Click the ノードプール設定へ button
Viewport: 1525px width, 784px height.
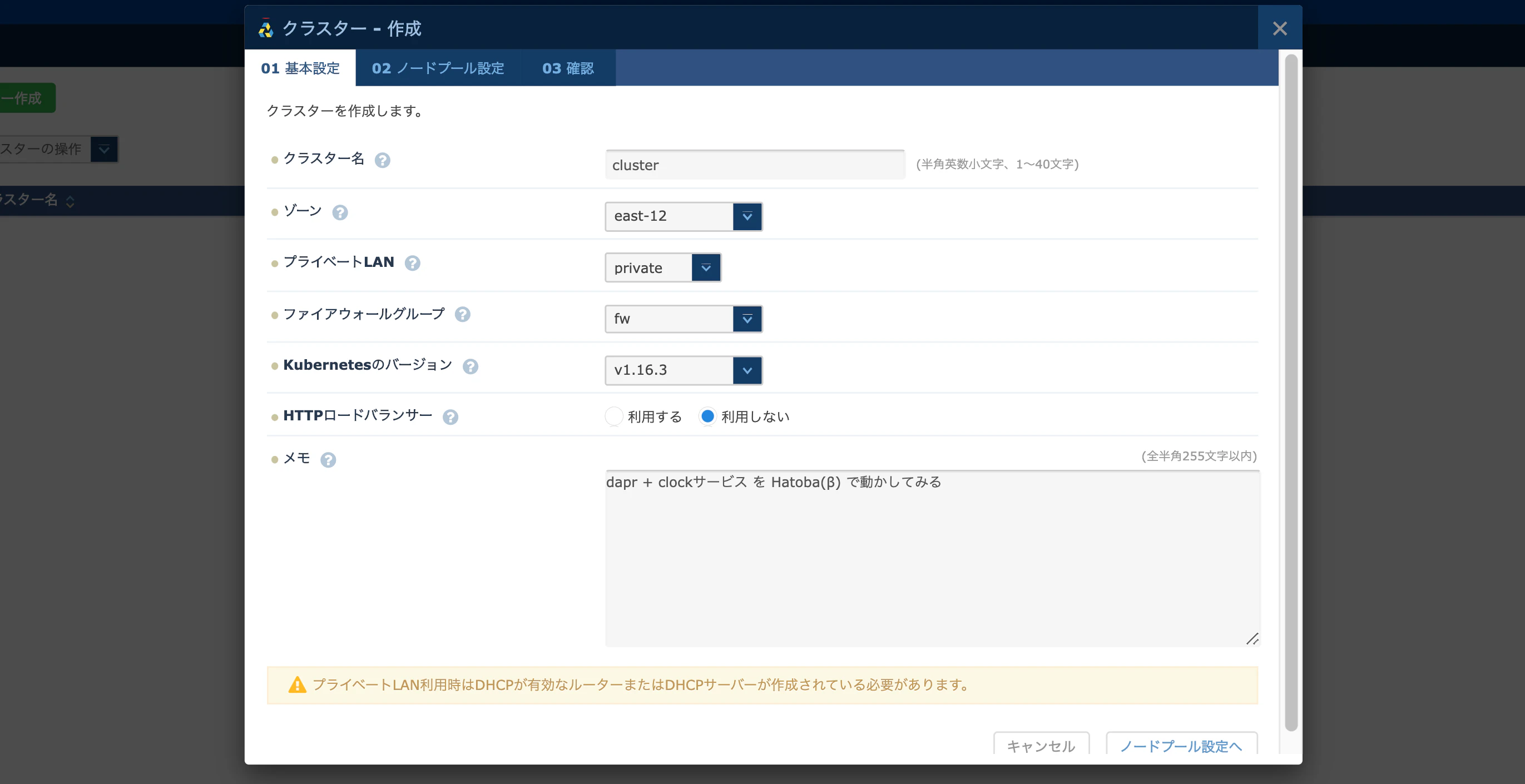click(x=1182, y=745)
